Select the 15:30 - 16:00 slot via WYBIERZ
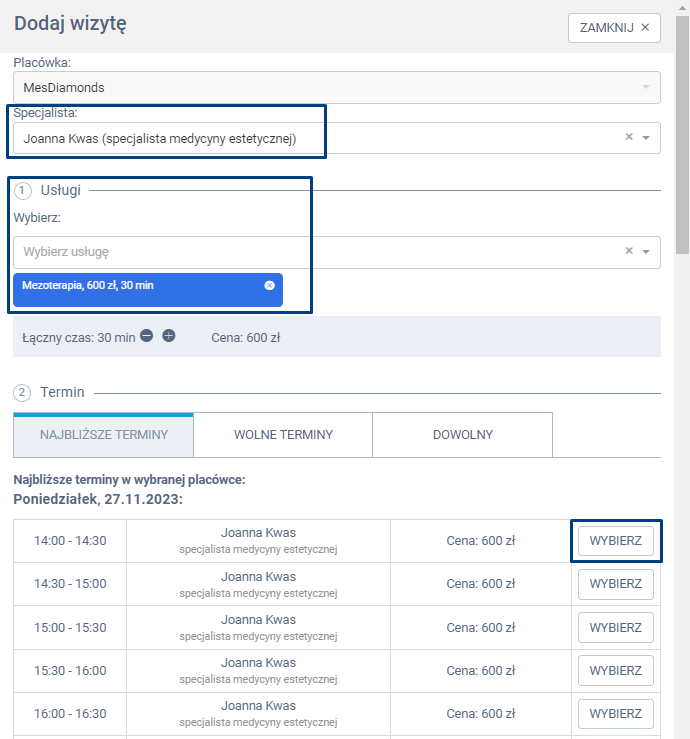 (x=615, y=671)
